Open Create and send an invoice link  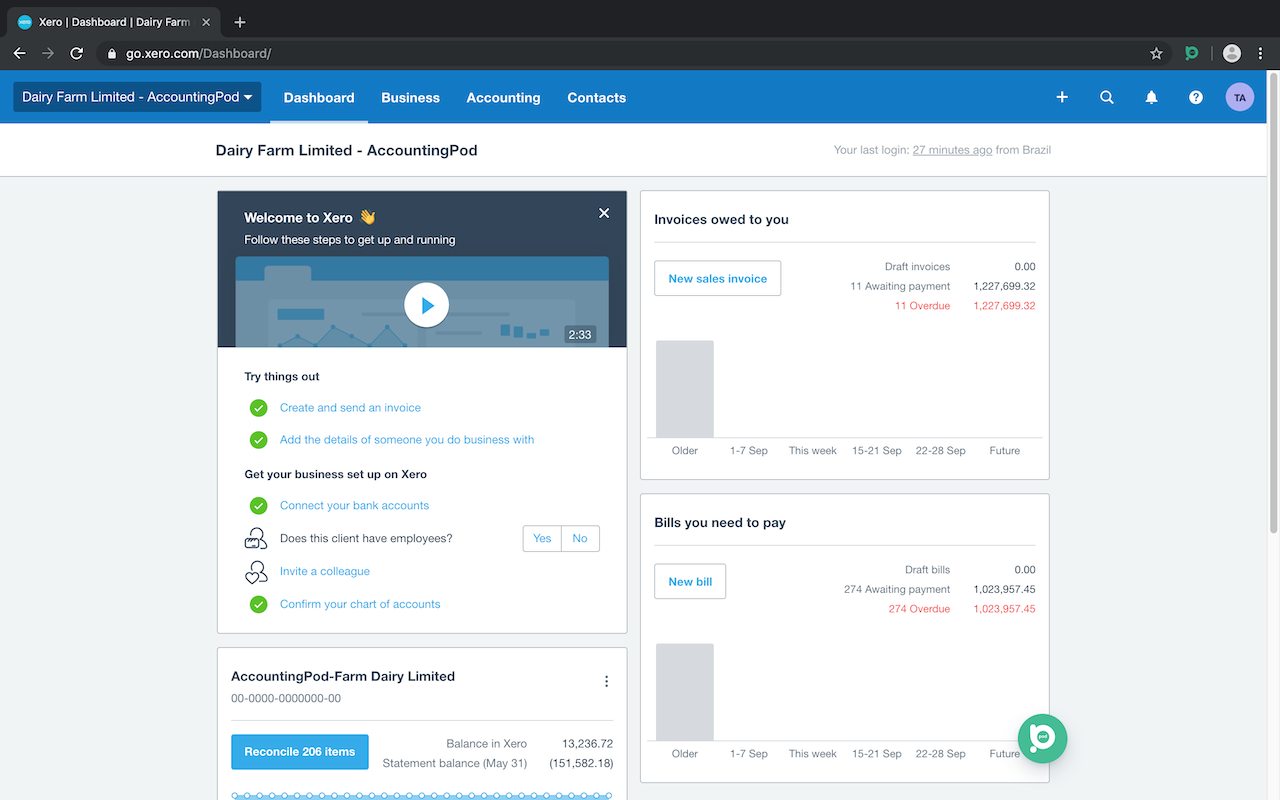pos(350,408)
